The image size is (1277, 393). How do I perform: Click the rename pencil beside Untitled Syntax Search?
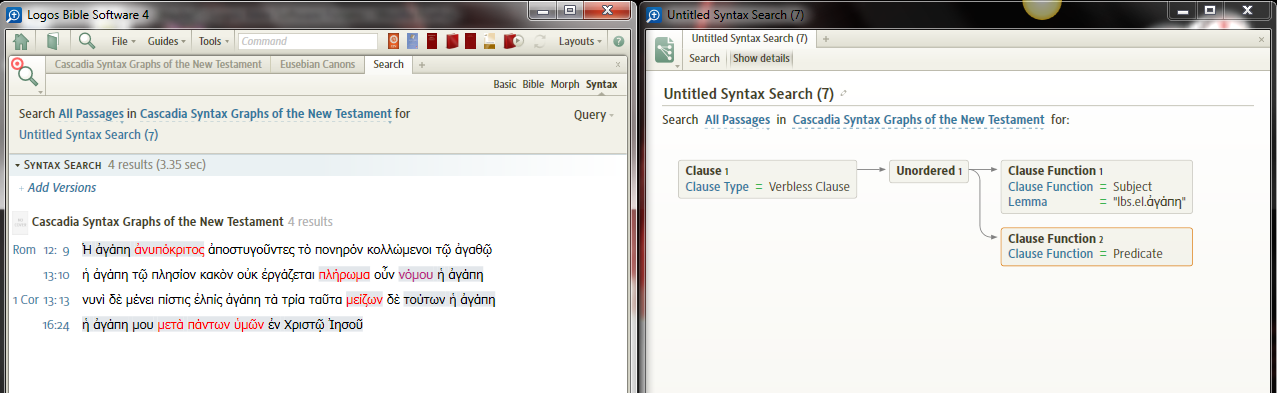[x=844, y=94]
